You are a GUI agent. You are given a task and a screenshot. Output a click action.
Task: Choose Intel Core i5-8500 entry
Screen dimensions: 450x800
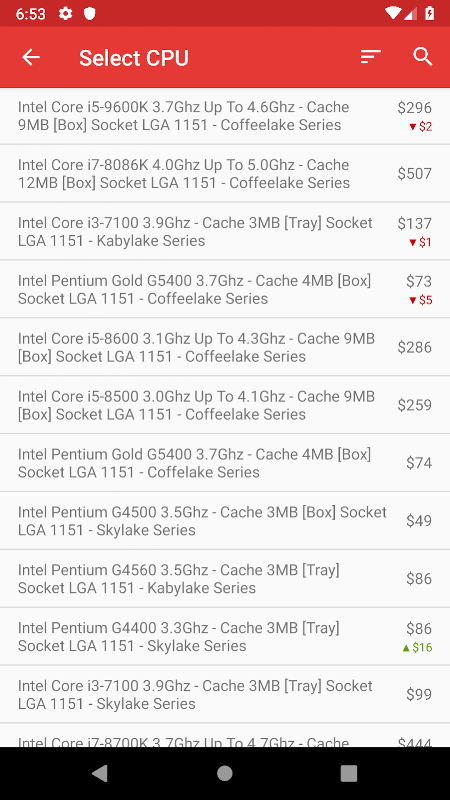(x=225, y=405)
